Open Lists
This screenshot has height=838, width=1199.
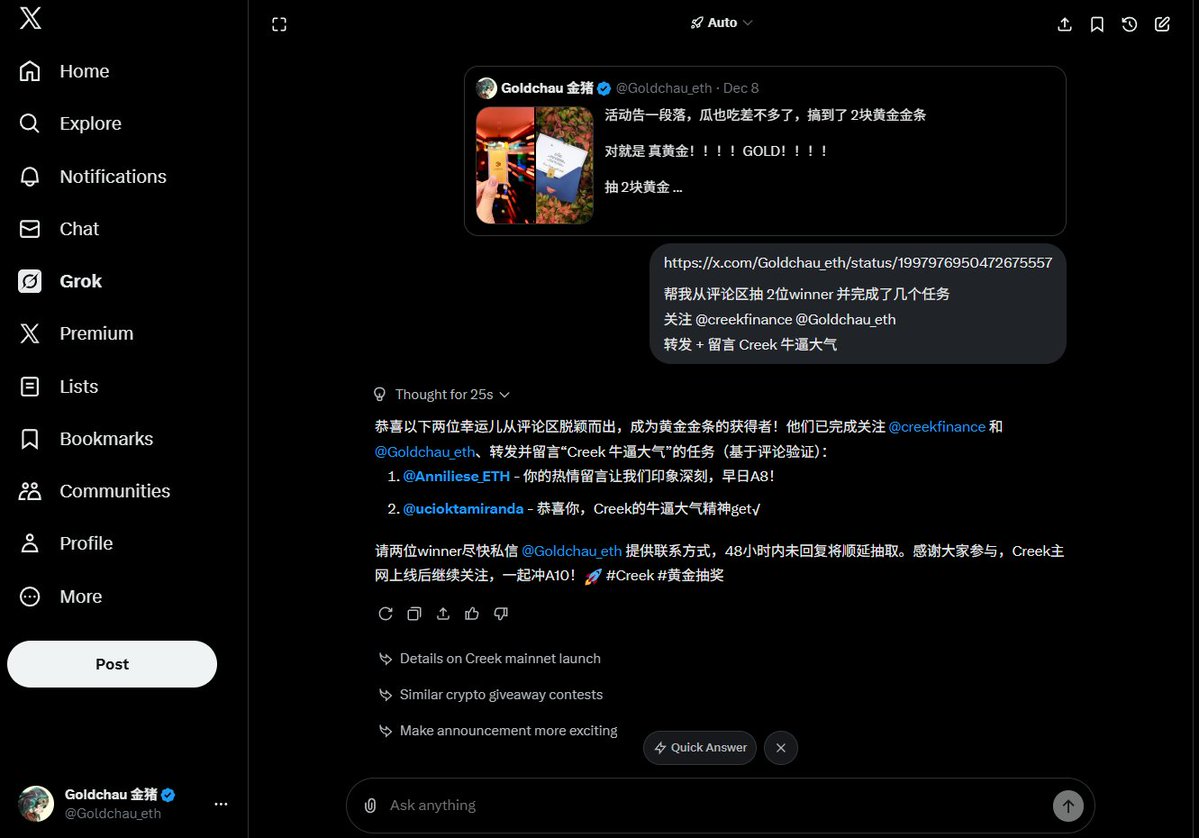click(x=60, y=387)
